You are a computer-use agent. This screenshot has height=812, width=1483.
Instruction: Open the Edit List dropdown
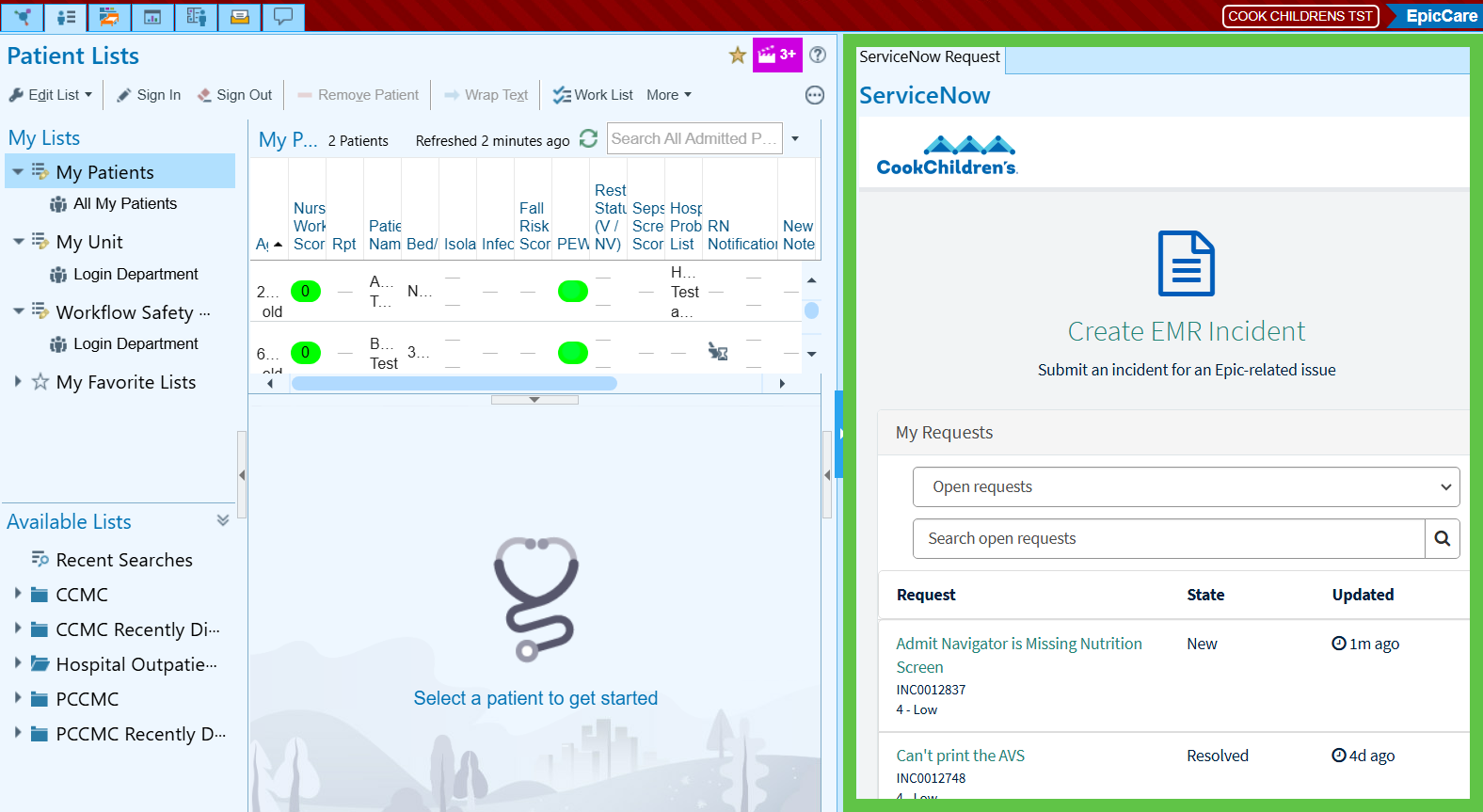(51, 95)
